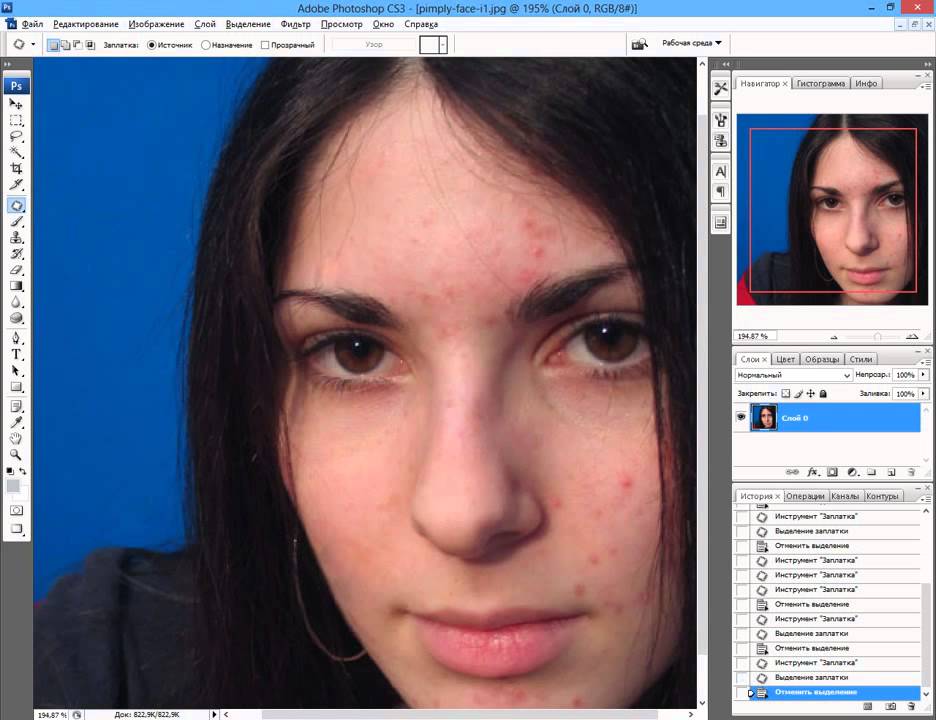Select the History Brush tool

pyautogui.click(x=16, y=254)
